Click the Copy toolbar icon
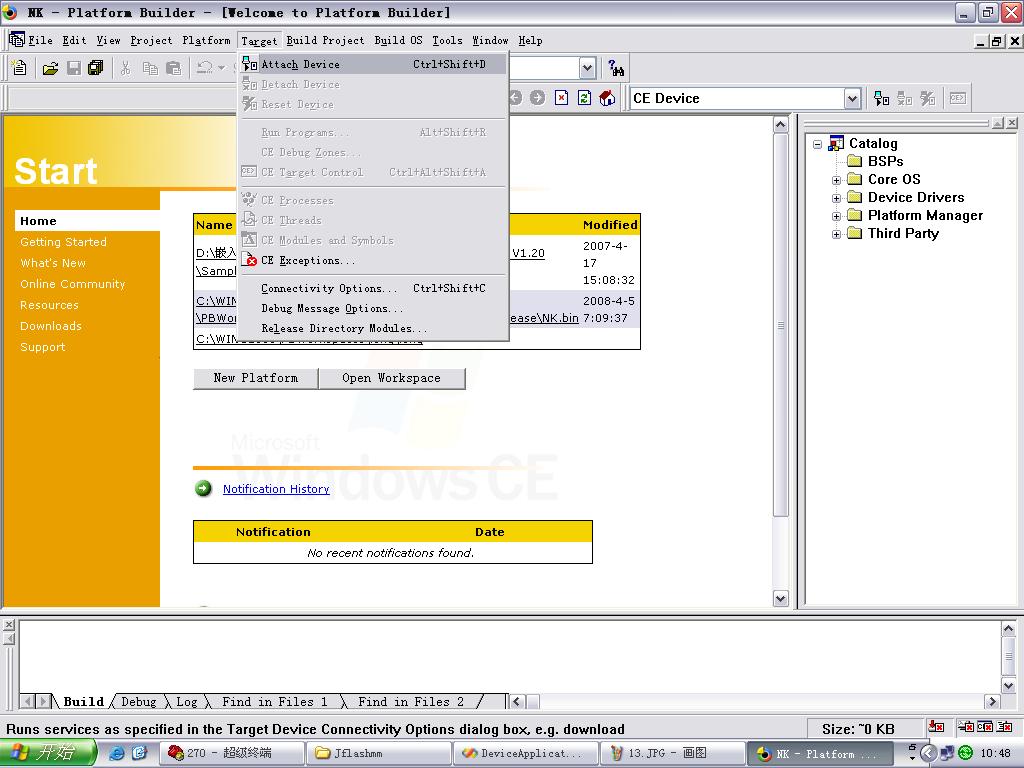1024x768 pixels. click(150, 68)
